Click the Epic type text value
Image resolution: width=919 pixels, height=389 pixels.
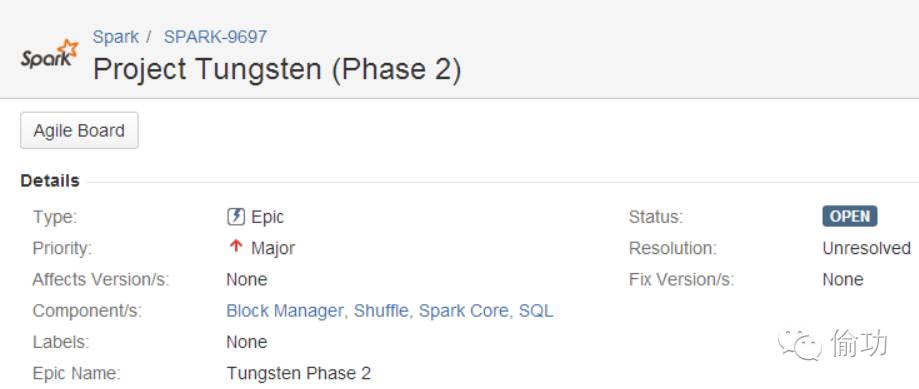[x=267, y=217]
